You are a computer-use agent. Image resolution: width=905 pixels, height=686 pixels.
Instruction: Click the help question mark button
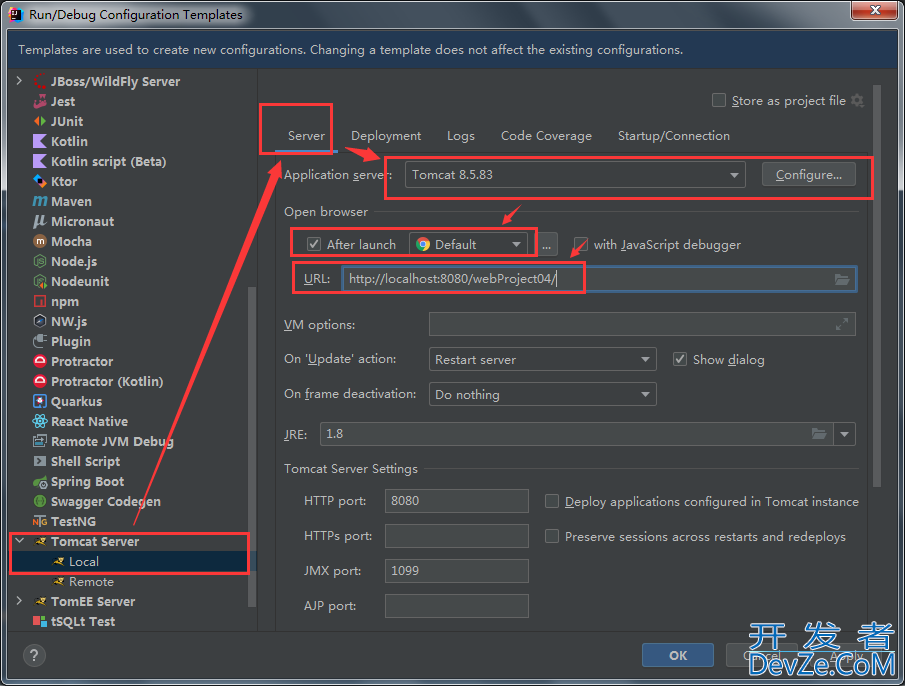point(34,655)
